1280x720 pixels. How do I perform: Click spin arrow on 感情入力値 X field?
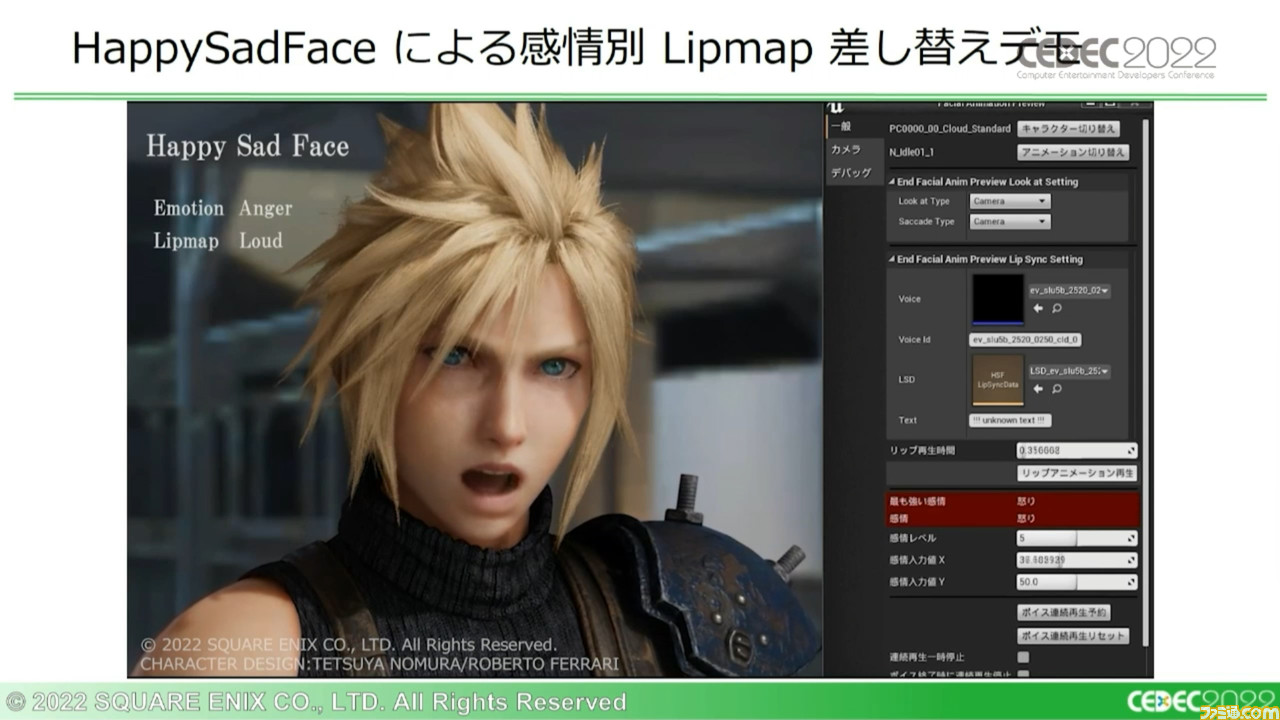1132,560
